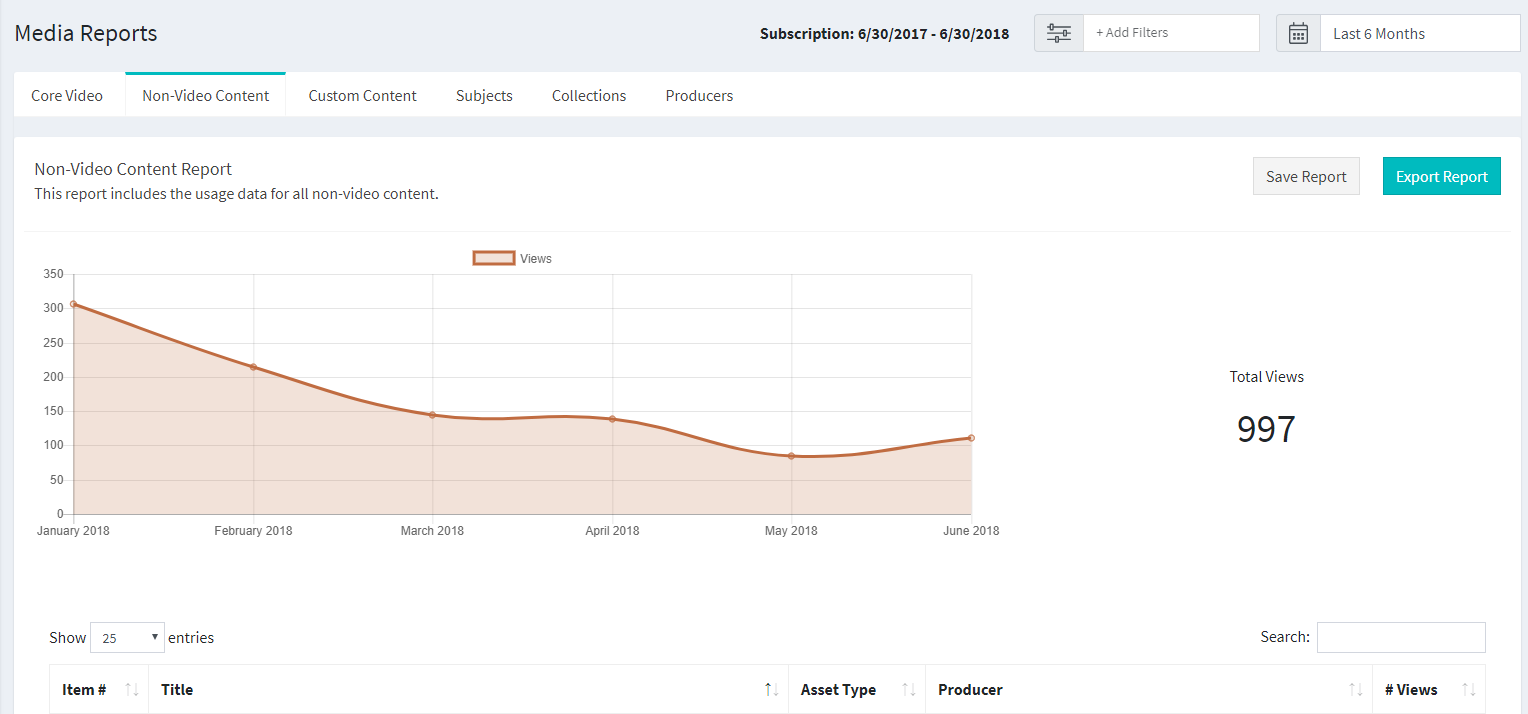Focus the table Search box
Screen dimensions: 1528x714
(x=1401, y=637)
